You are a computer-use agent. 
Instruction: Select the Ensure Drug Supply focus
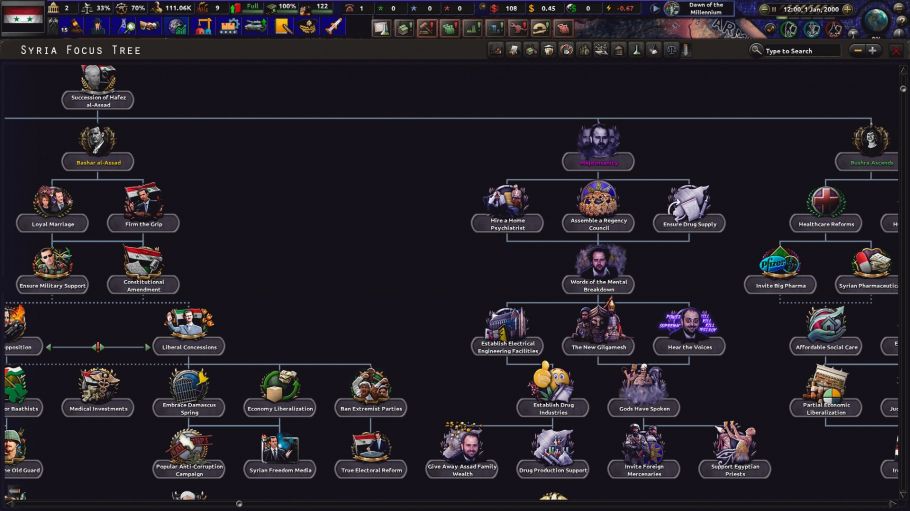pos(689,224)
